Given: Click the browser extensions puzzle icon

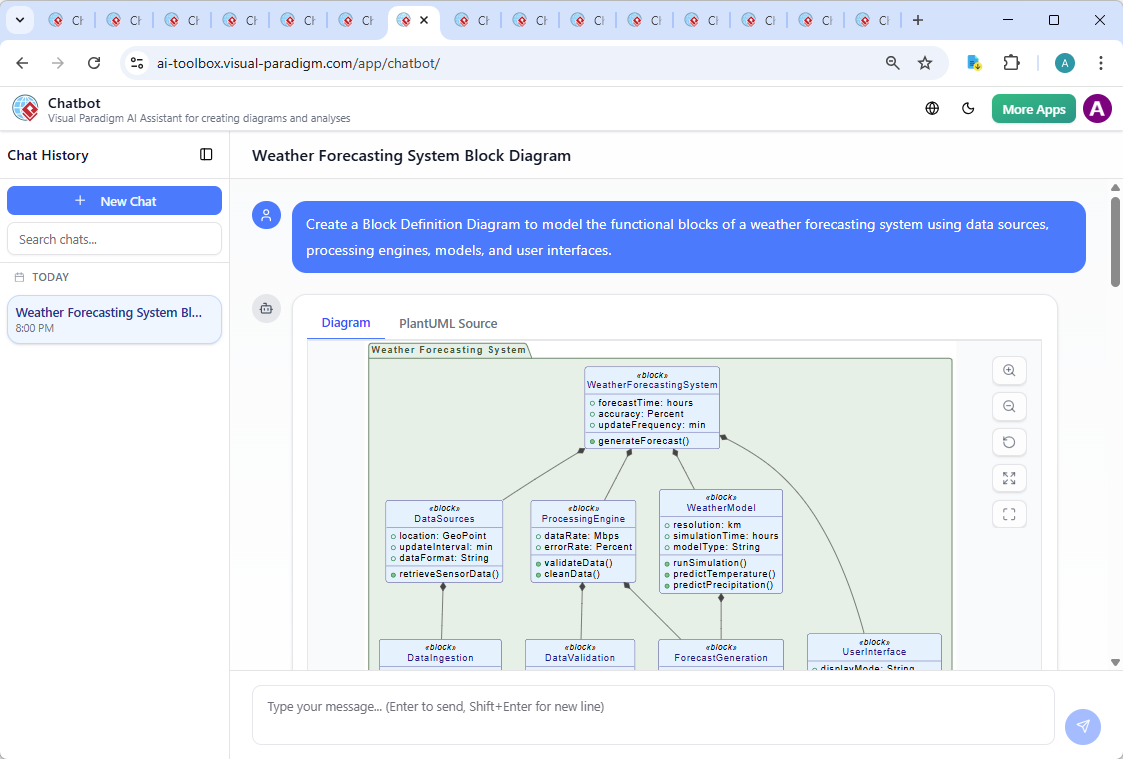Looking at the screenshot, I should [x=1011, y=62].
